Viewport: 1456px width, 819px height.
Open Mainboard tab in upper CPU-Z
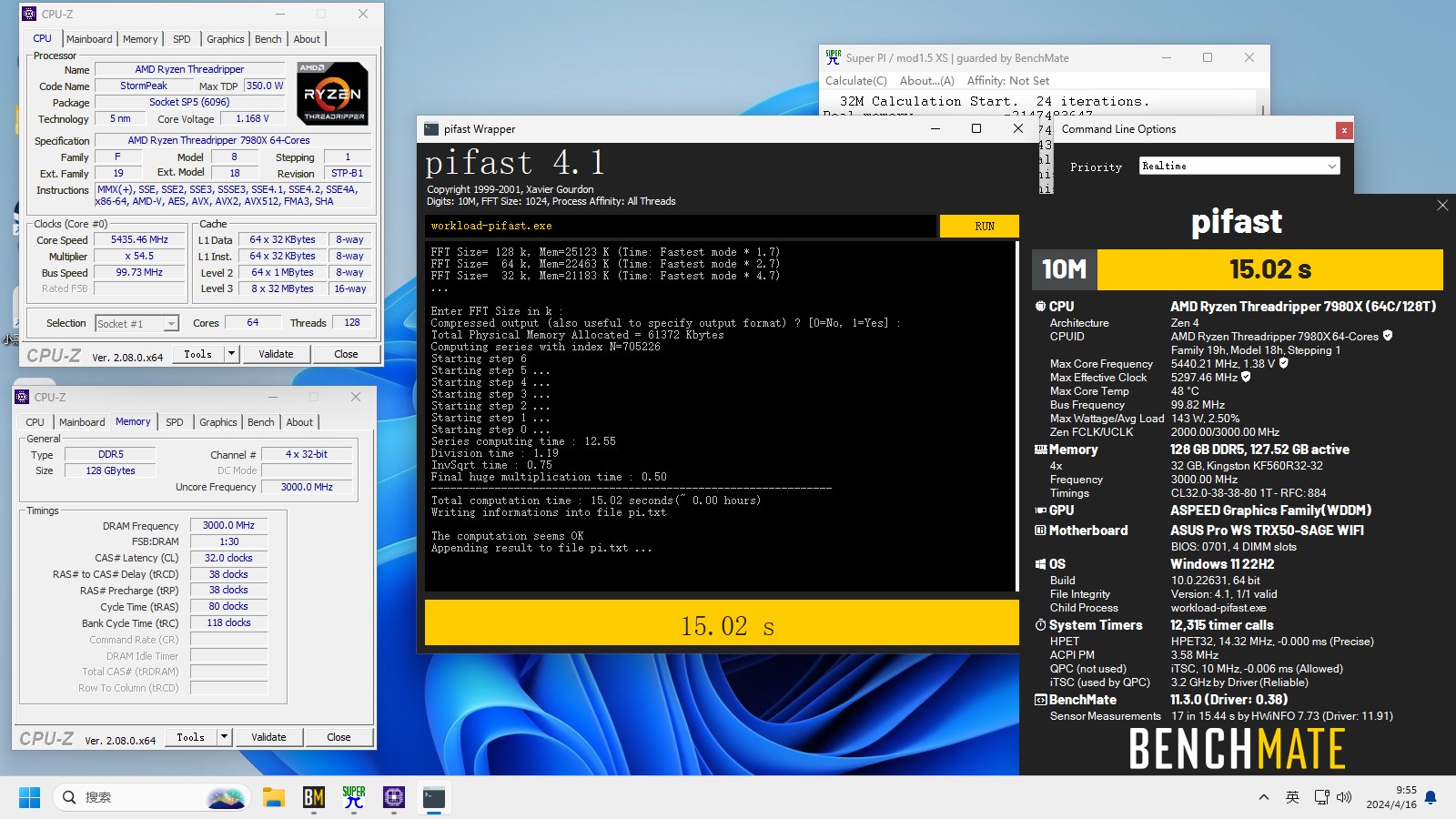click(89, 39)
